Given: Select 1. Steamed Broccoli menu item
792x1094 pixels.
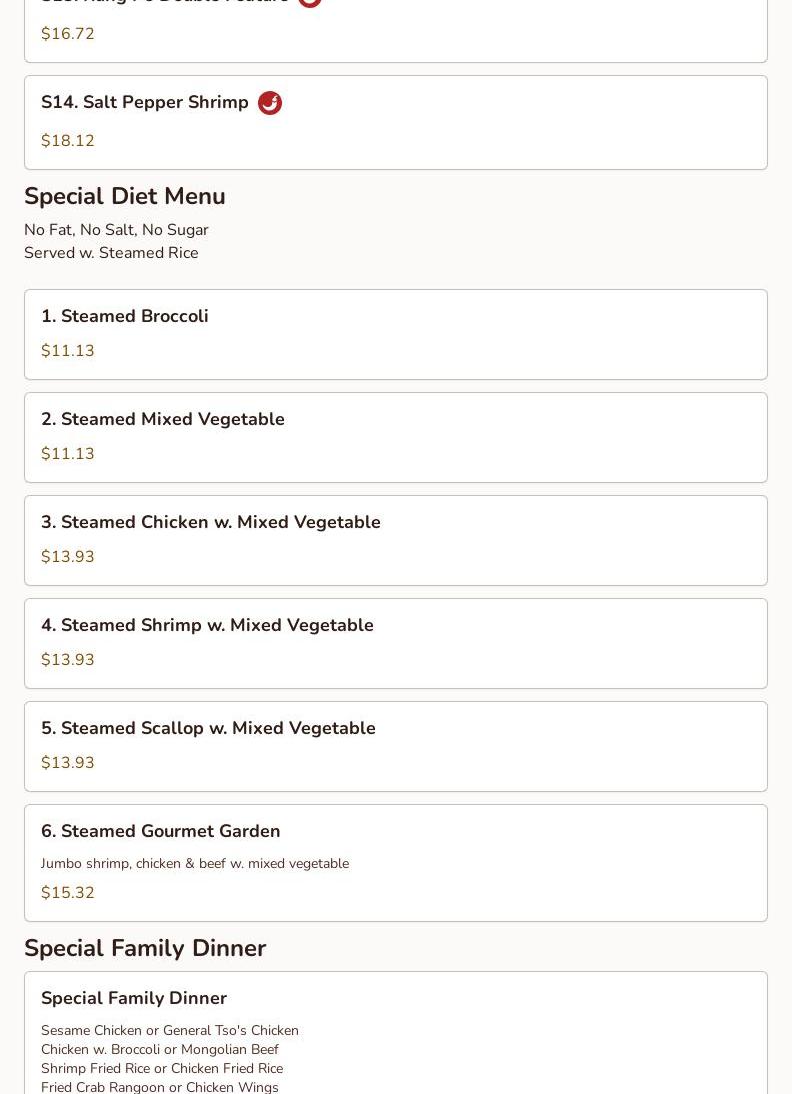Looking at the screenshot, I should pyautogui.click(x=396, y=335).
